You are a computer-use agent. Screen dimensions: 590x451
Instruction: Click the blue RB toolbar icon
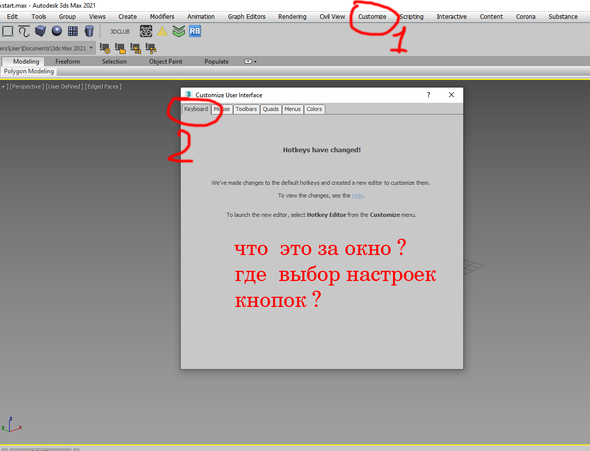195,31
